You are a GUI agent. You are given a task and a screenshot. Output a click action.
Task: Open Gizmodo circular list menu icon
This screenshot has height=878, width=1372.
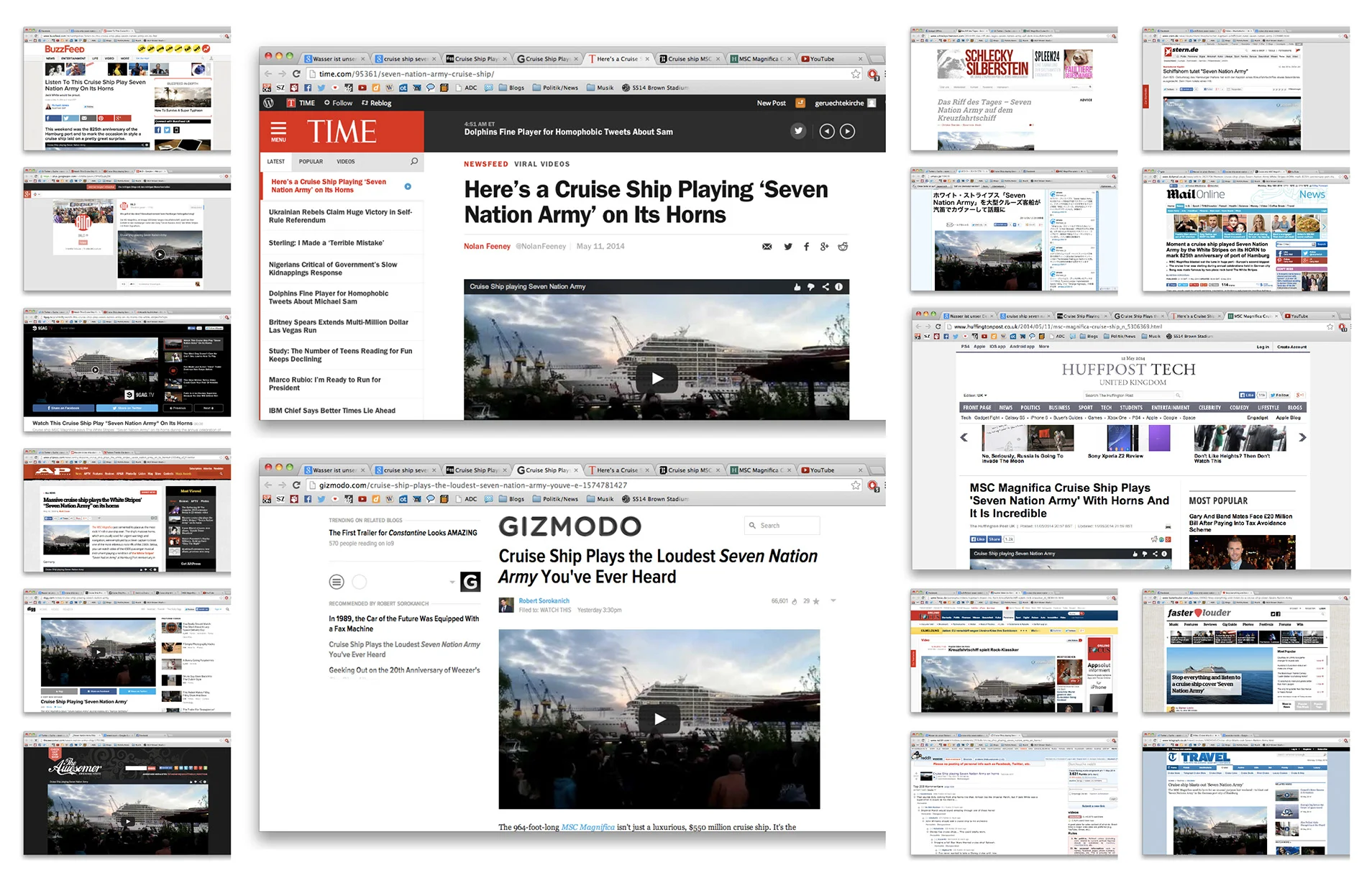(337, 581)
